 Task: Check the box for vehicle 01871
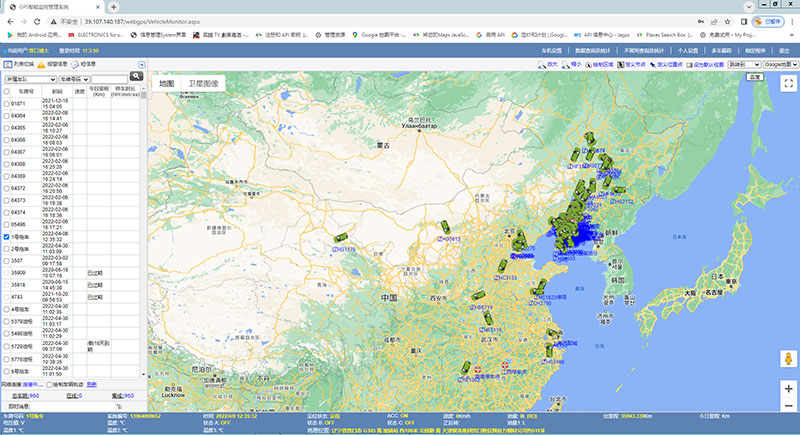[x=7, y=104]
